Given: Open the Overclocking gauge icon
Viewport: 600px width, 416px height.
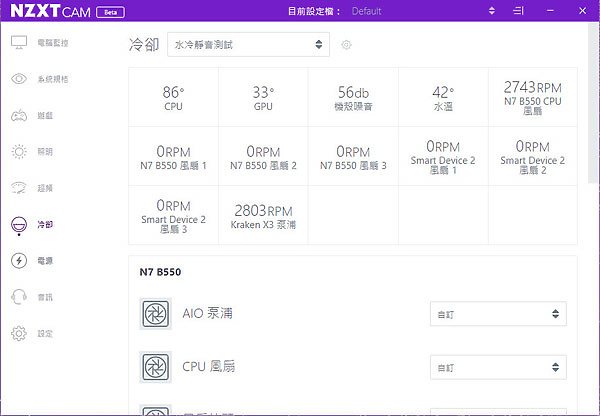Looking at the screenshot, I should [x=19, y=188].
